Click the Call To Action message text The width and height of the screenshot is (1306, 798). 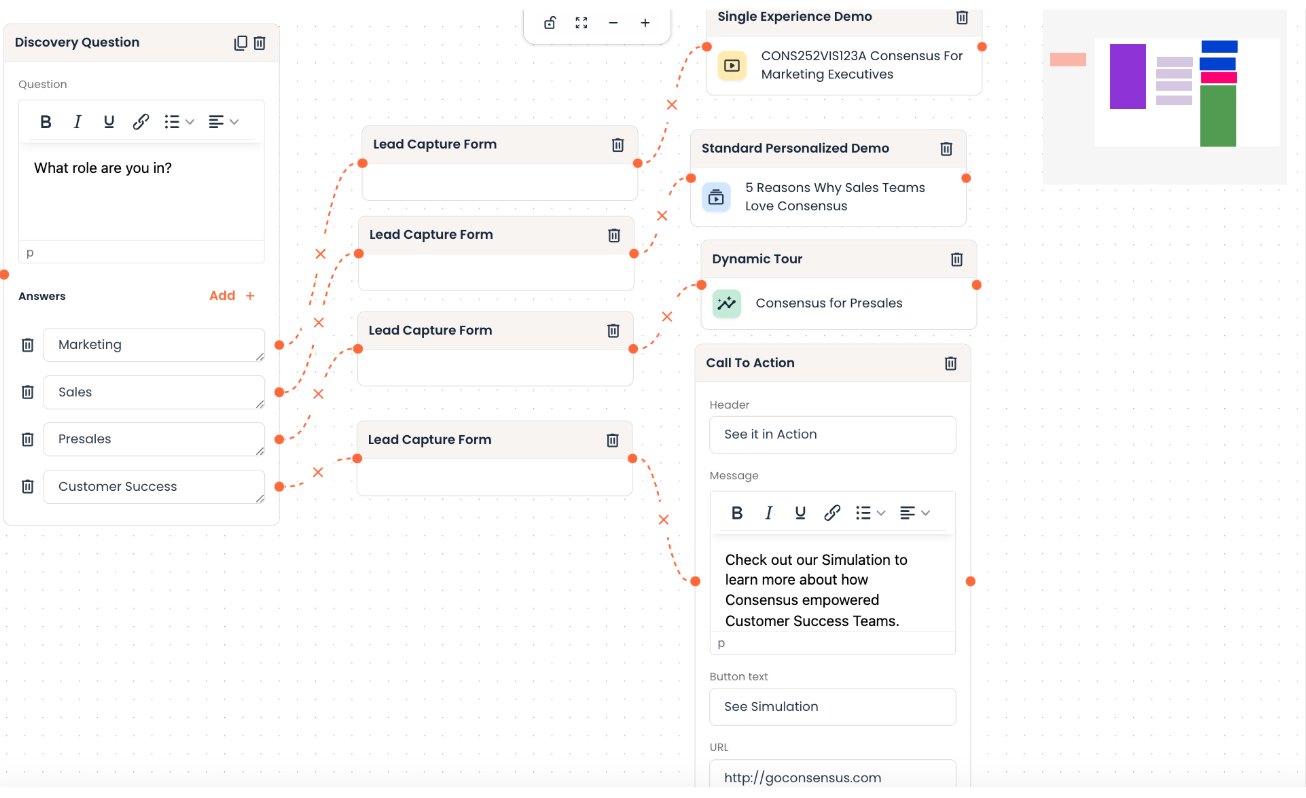(816, 590)
